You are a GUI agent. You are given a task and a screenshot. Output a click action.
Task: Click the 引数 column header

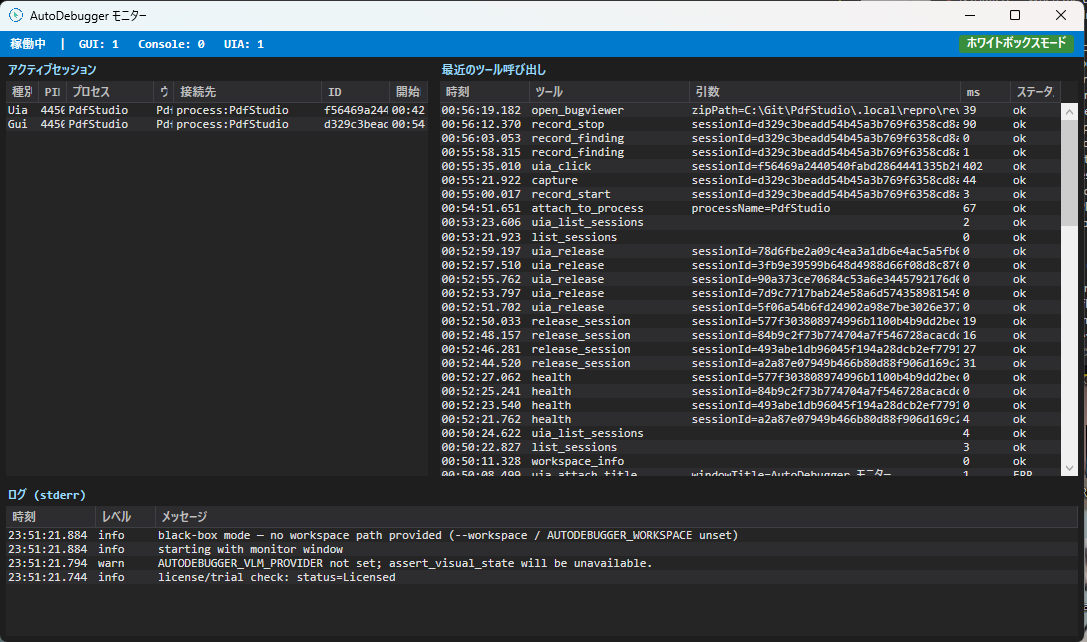coord(825,92)
